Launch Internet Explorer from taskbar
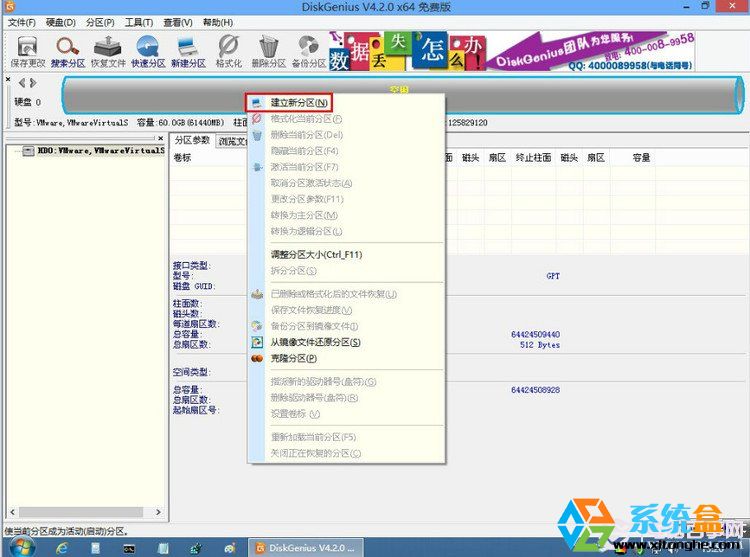This screenshot has height=557, width=750. pos(62,548)
